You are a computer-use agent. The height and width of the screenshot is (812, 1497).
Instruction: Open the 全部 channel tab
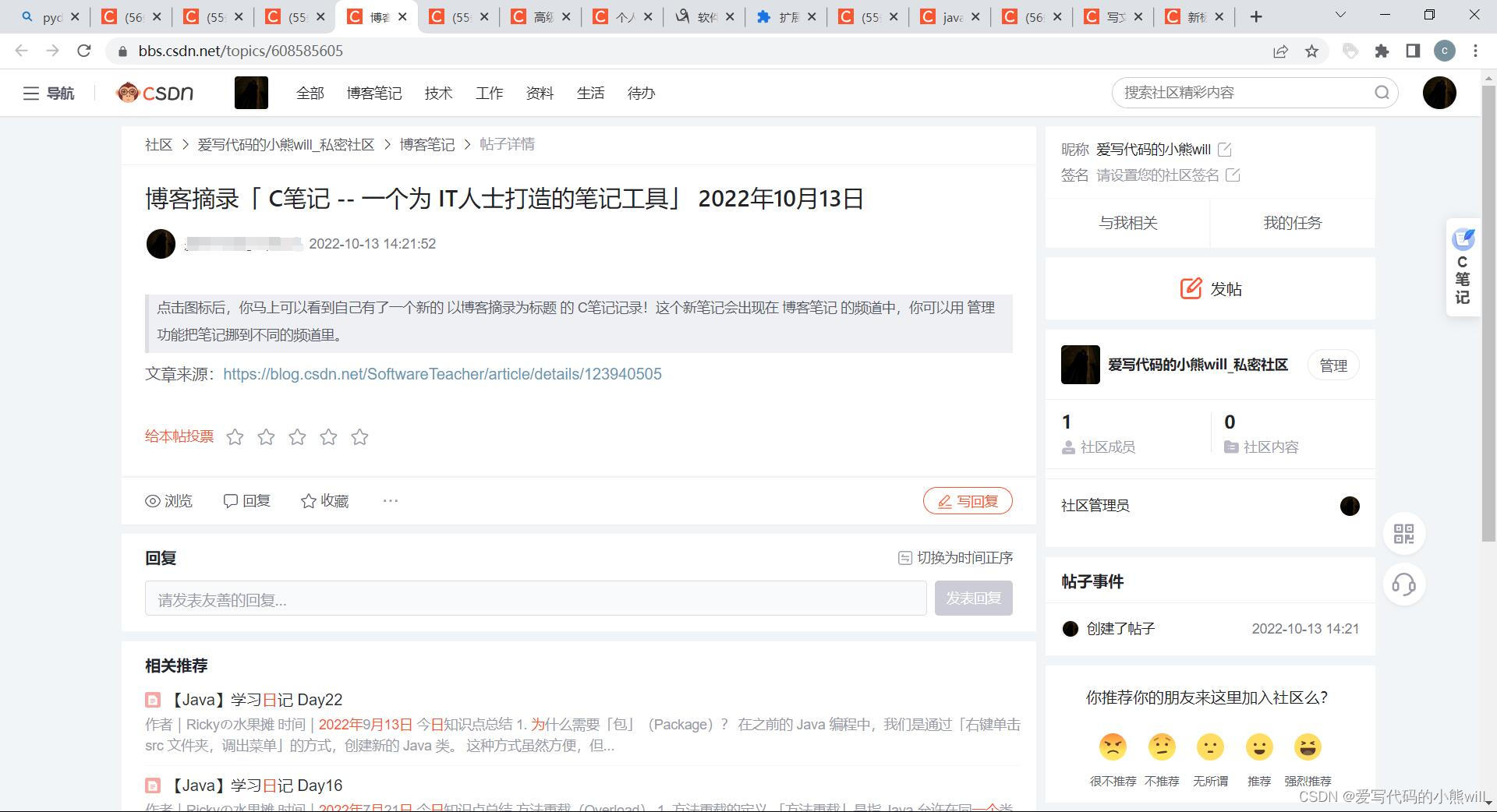(310, 93)
